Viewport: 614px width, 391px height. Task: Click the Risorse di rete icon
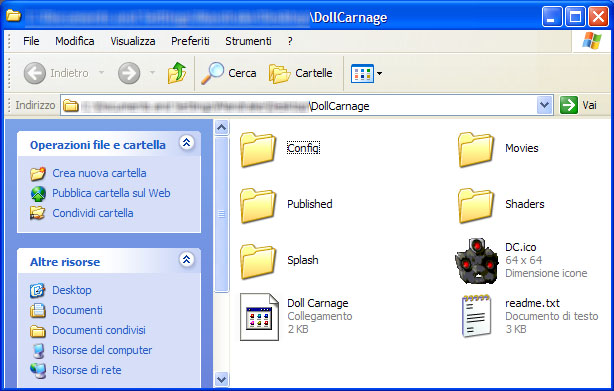(x=38, y=371)
